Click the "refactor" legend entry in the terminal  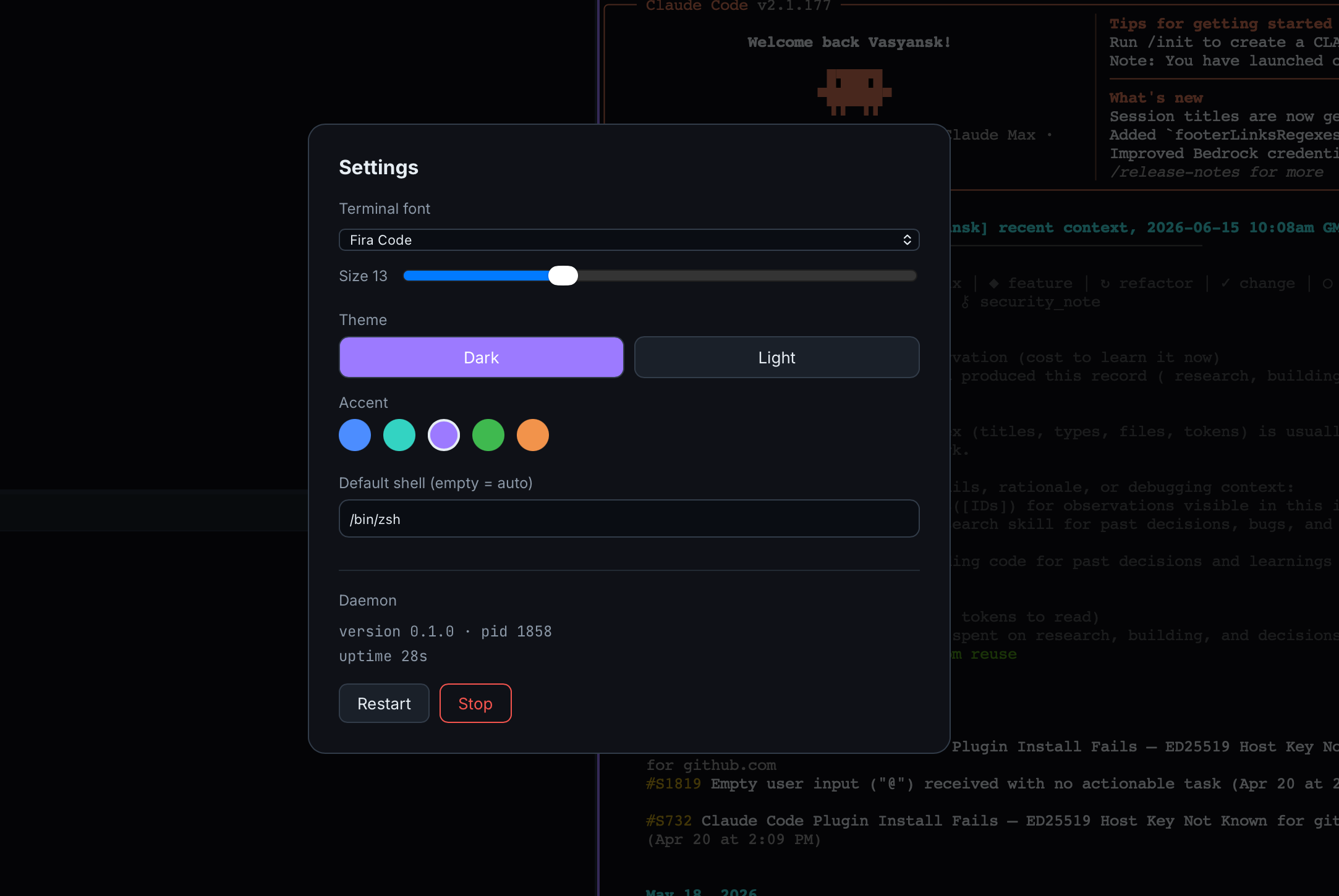click(1155, 283)
